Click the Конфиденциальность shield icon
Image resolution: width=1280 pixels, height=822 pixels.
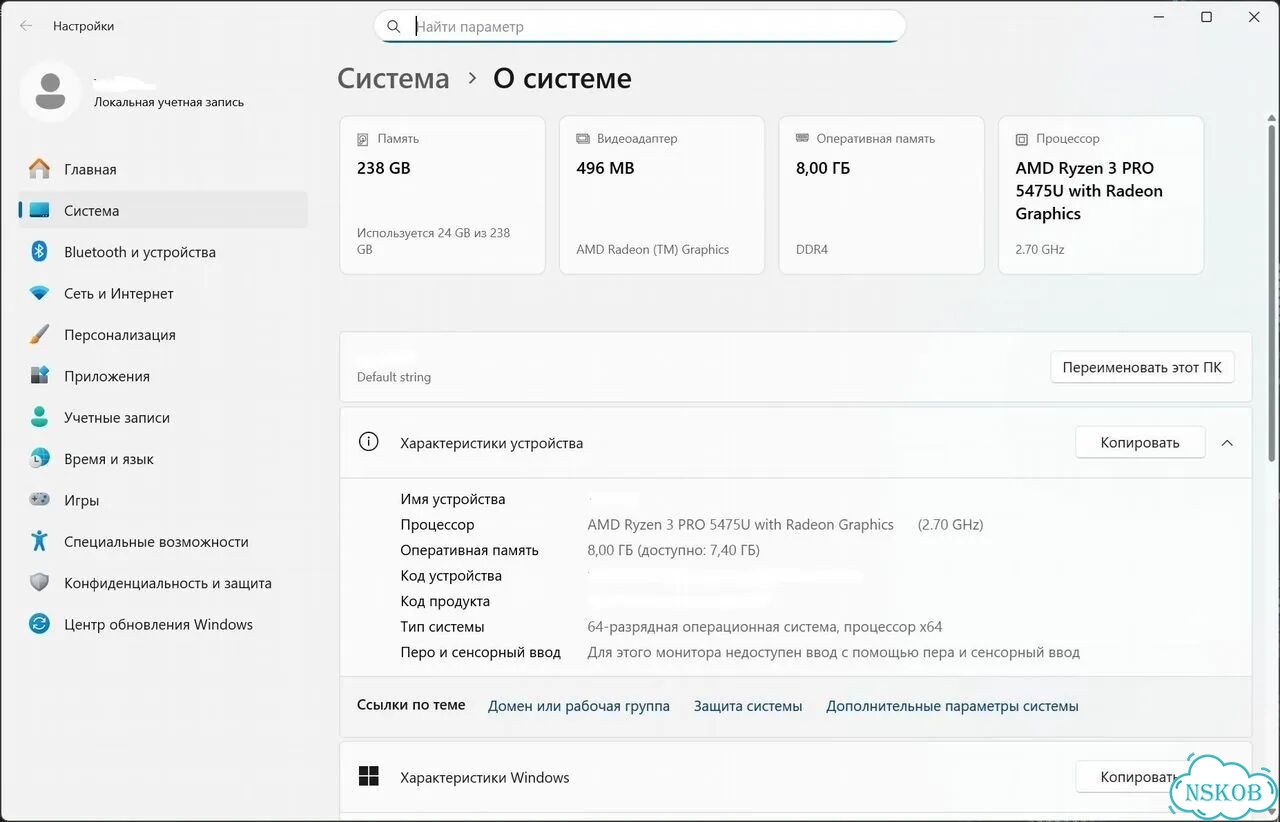39,583
